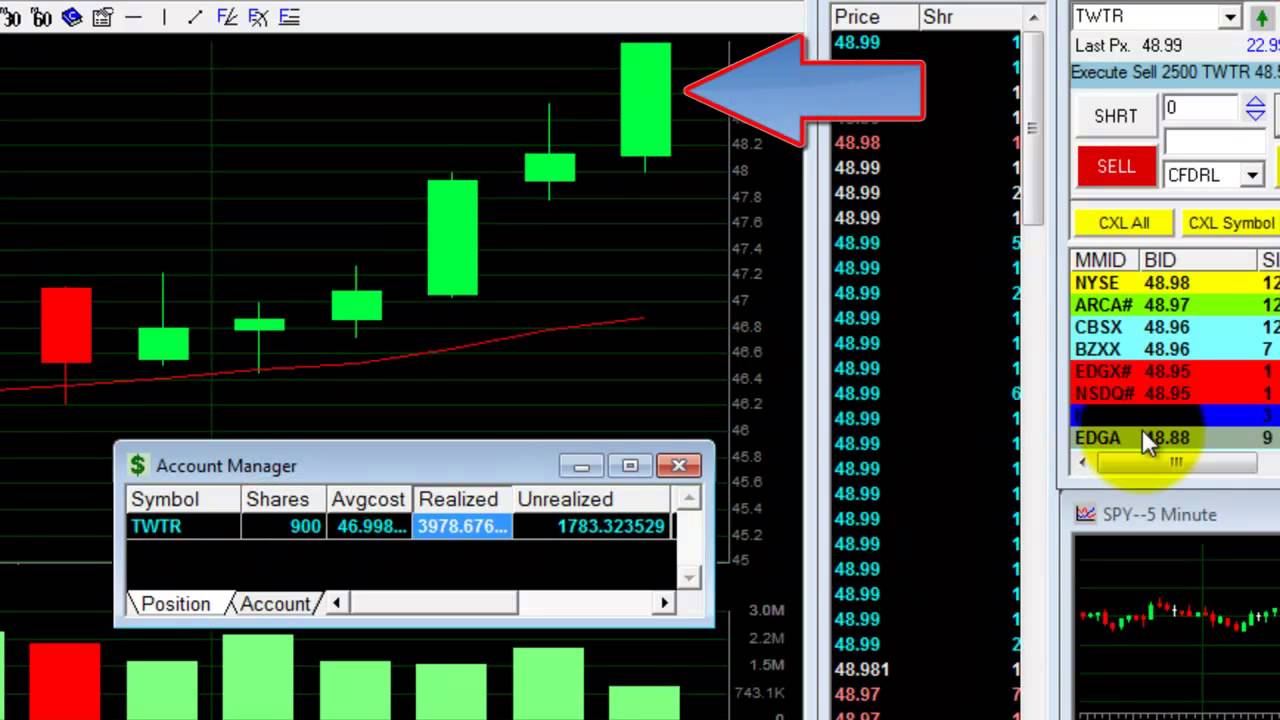
Task: Click Shares column header in Account Manager
Action: coord(283,499)
